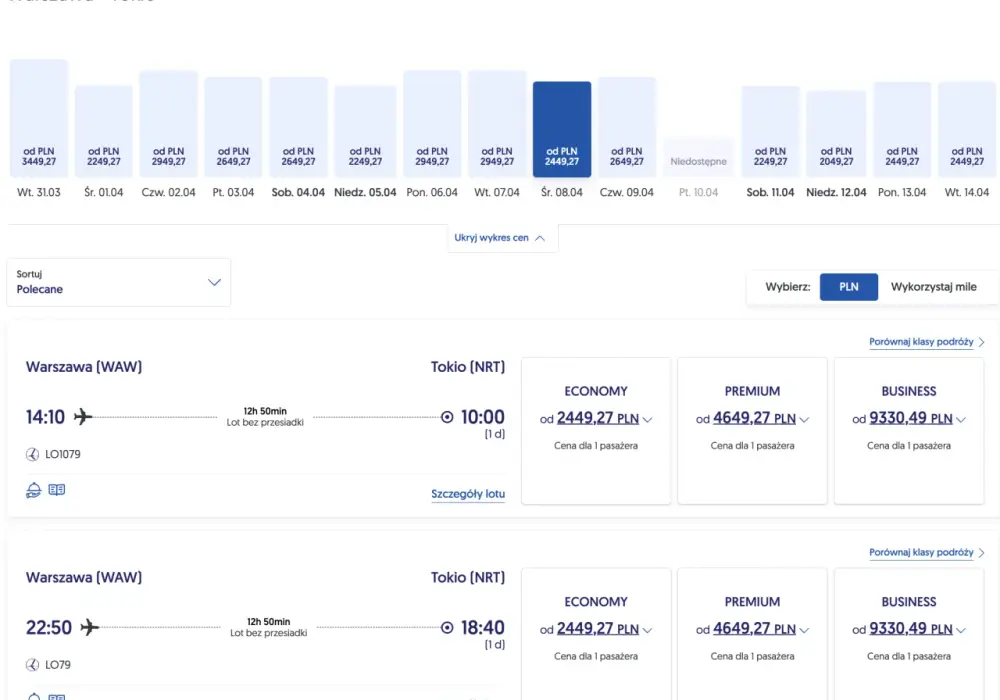Expand Economy 2449,27 PLN fare for 22:50 flight
This screenshot has width=1000, height=700.
click(x=596, y=629)
